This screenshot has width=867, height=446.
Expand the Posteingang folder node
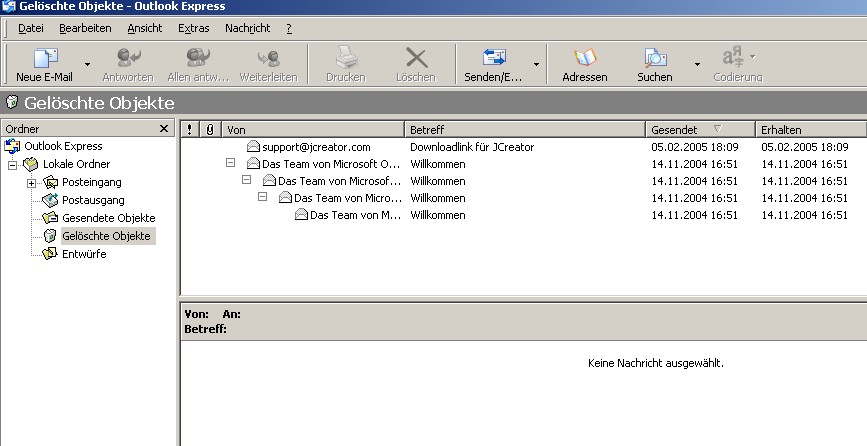point(32,183)
